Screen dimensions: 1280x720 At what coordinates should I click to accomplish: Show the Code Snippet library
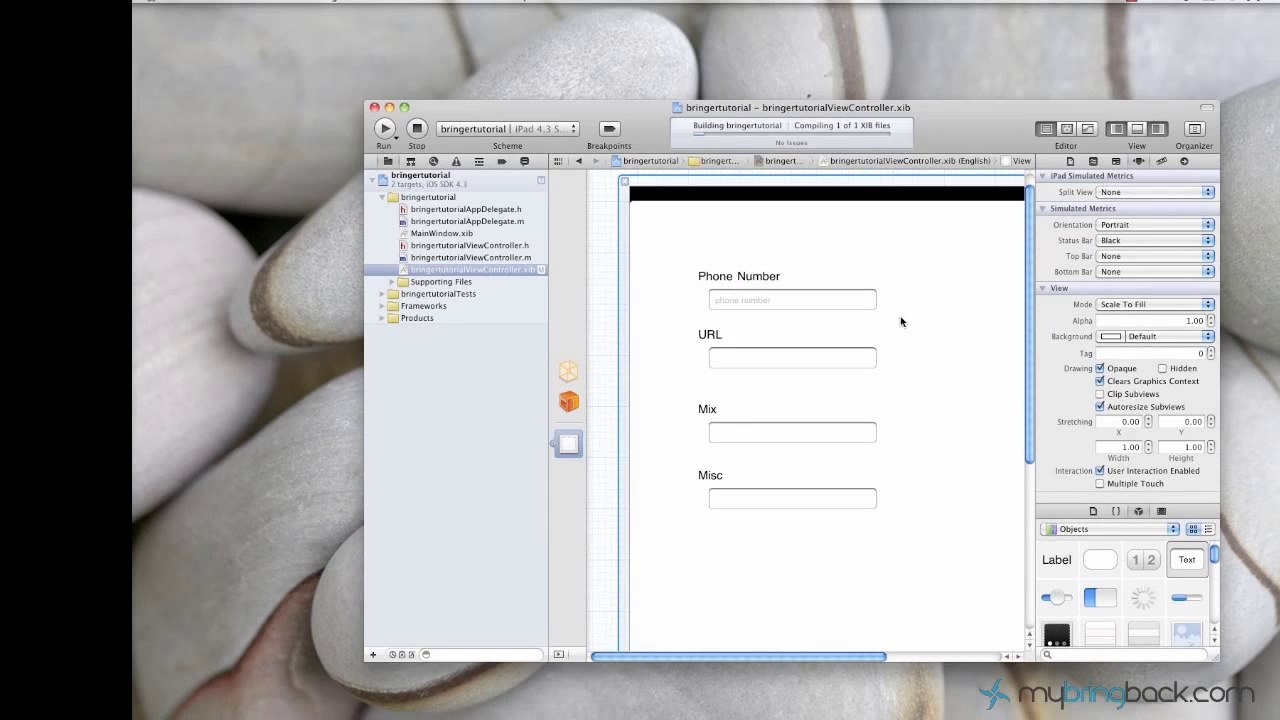point(1116,511)
